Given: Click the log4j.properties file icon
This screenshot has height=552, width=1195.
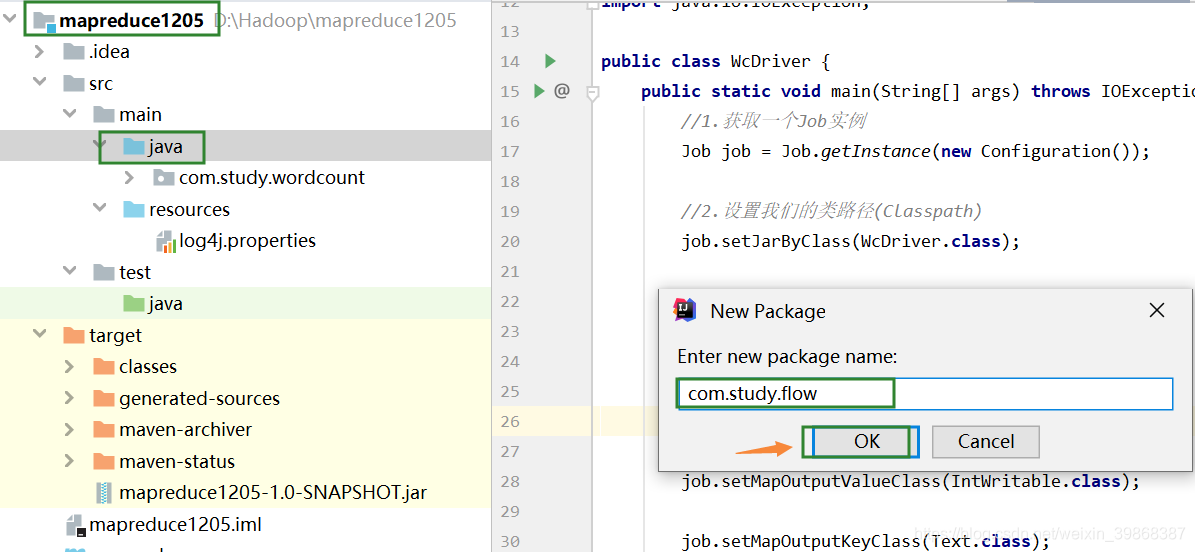Looking at the screenshot, I should pos(165,242).
